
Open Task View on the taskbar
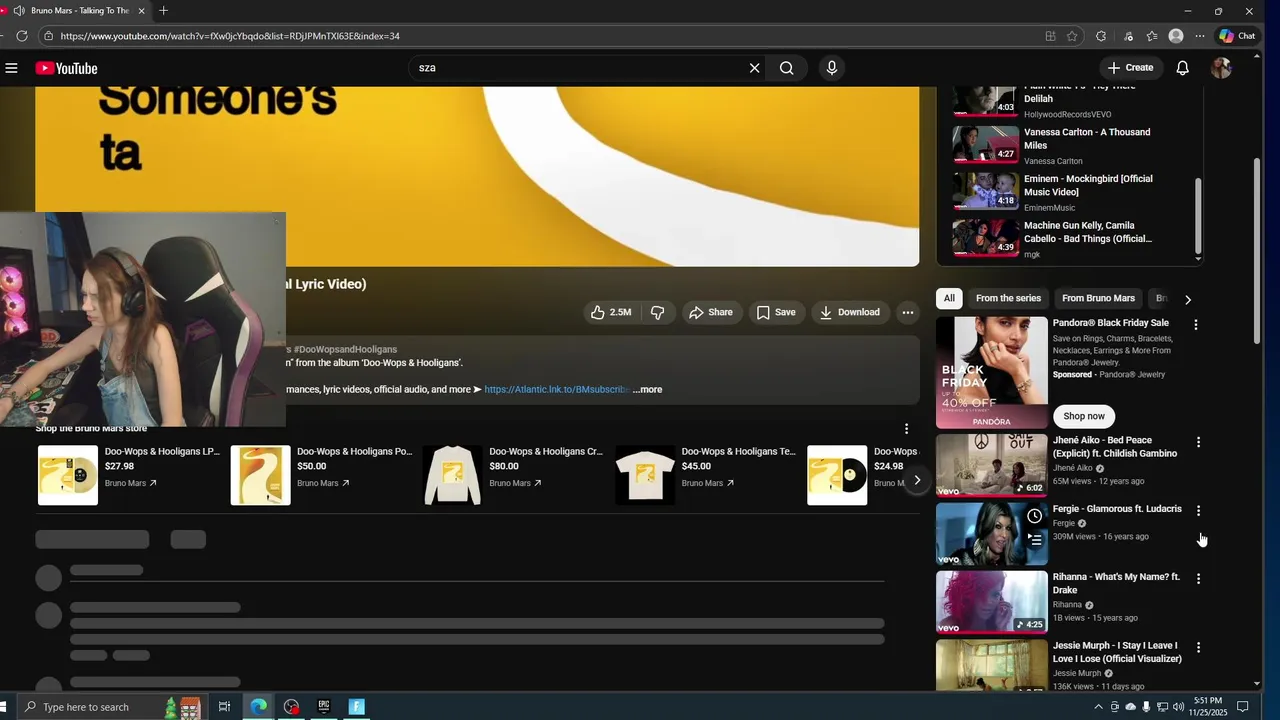coord(224,707)
